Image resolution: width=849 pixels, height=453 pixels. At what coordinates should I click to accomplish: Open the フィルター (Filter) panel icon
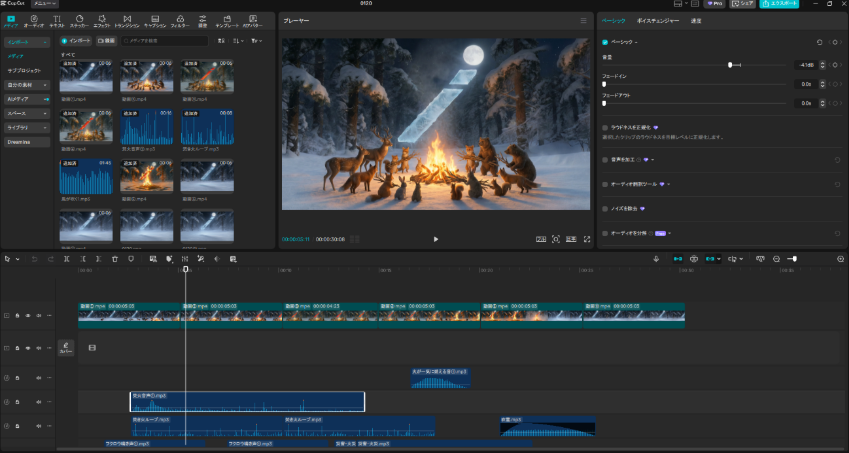[178, 20]
